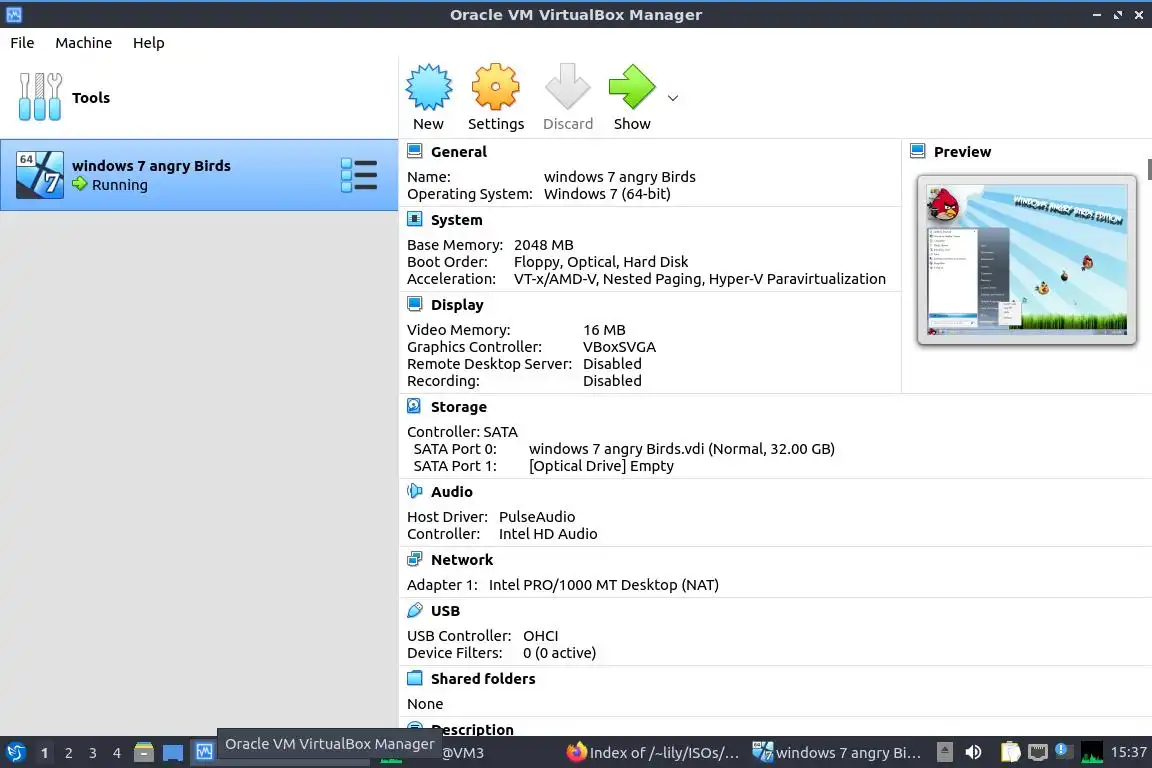Click the 'PulseAudio' host driver value
Screen dimensions: 1152x768
[x=537, y=517]
